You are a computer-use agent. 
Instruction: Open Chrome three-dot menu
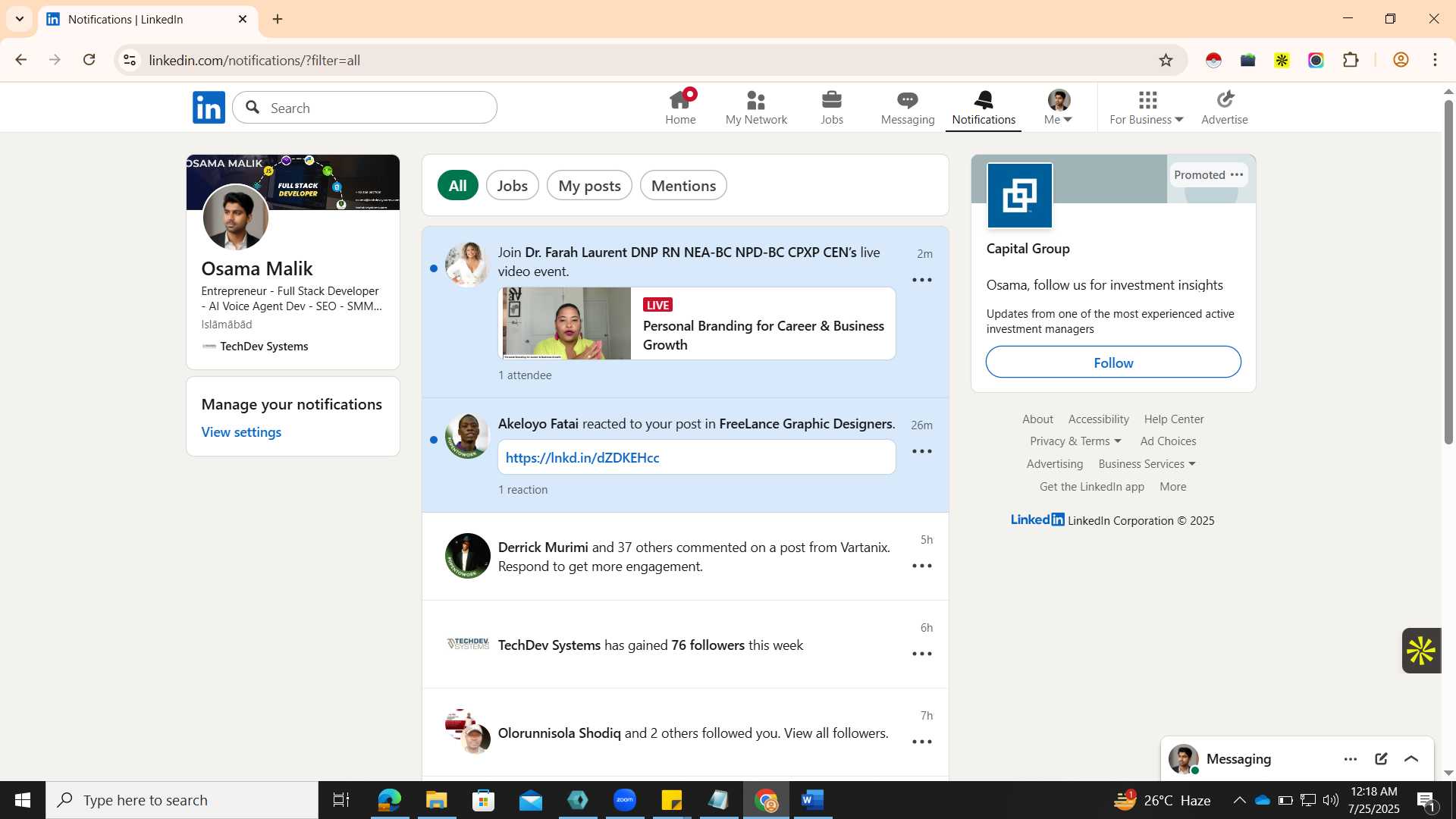[x=1435, y=61]
